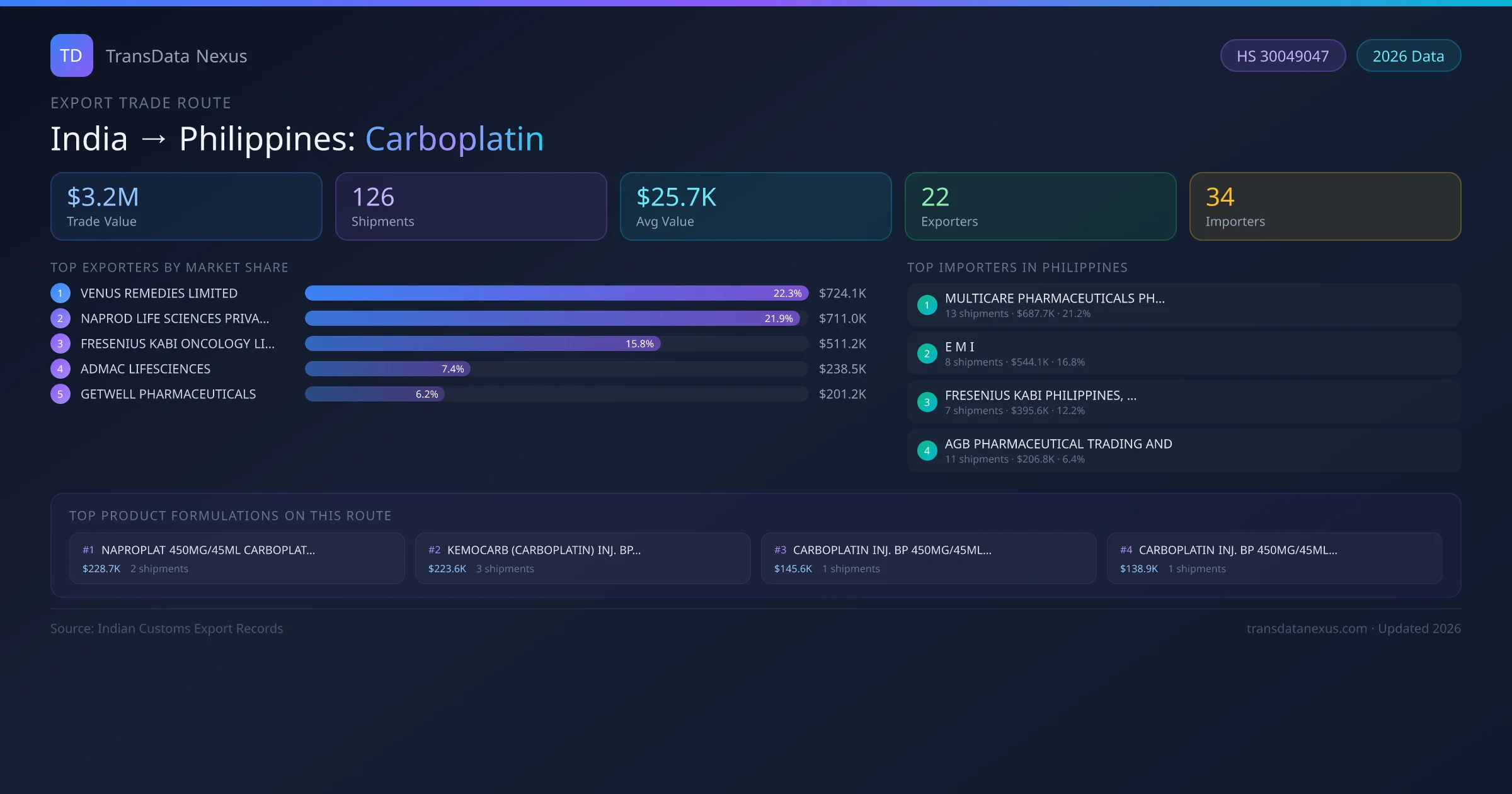Click rank 2 badge for Naprod Life Sciences
The height and width of the screenshot is (794, 1512).
60,318
